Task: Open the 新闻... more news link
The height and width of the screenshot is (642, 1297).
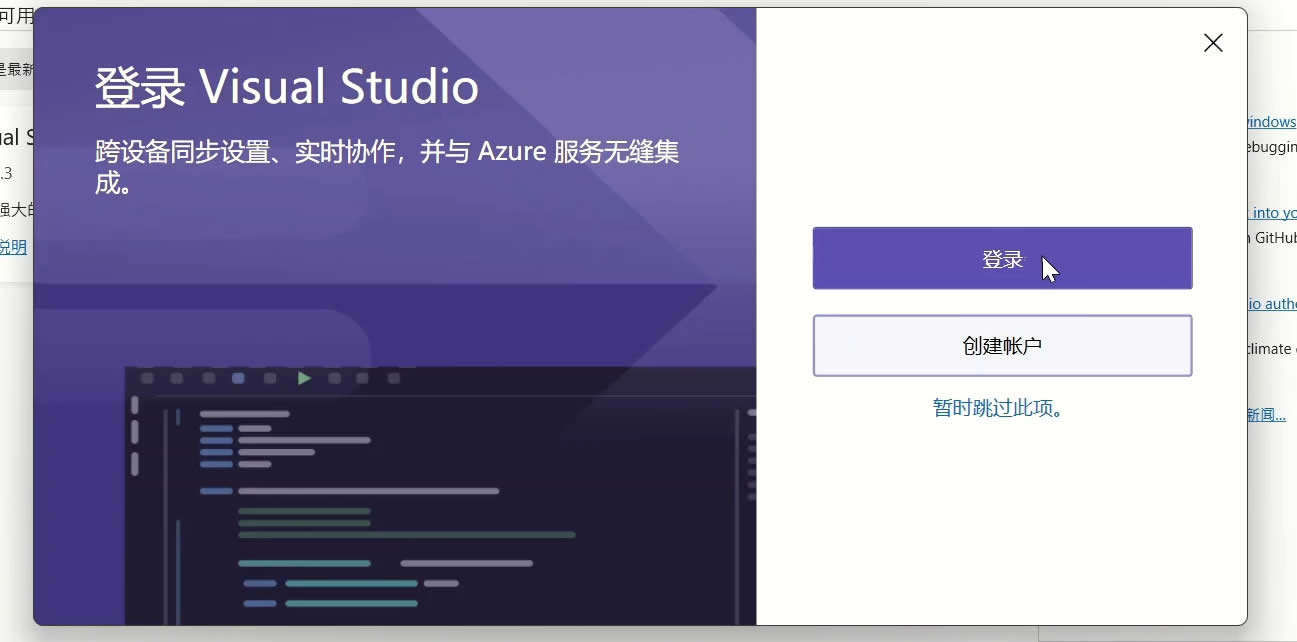Action: point(1266,414)
